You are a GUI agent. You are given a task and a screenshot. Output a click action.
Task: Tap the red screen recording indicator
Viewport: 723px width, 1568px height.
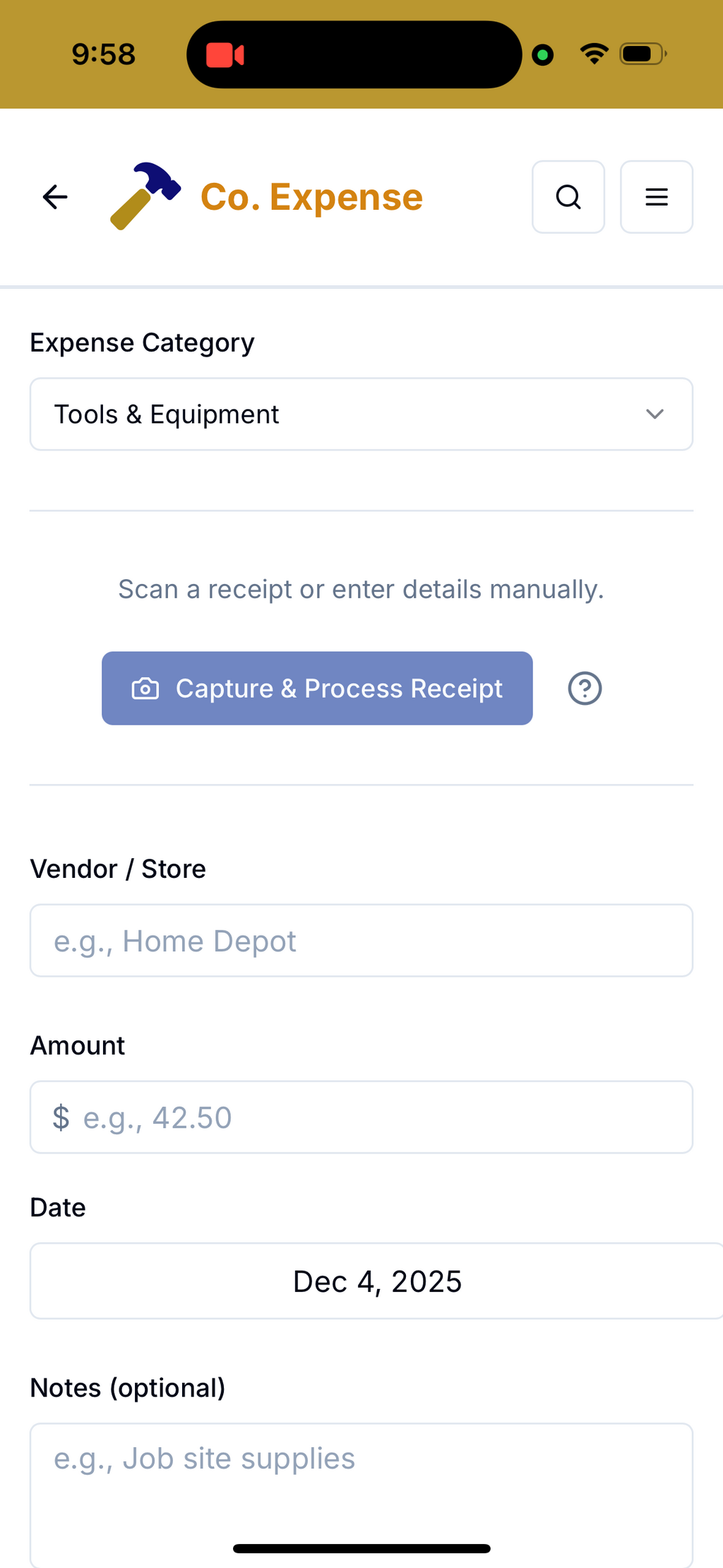[x=225, y=55]
